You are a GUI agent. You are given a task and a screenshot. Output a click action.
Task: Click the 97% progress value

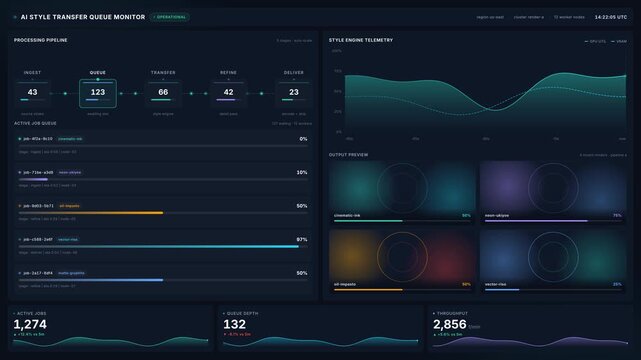[x=302, y=239]
